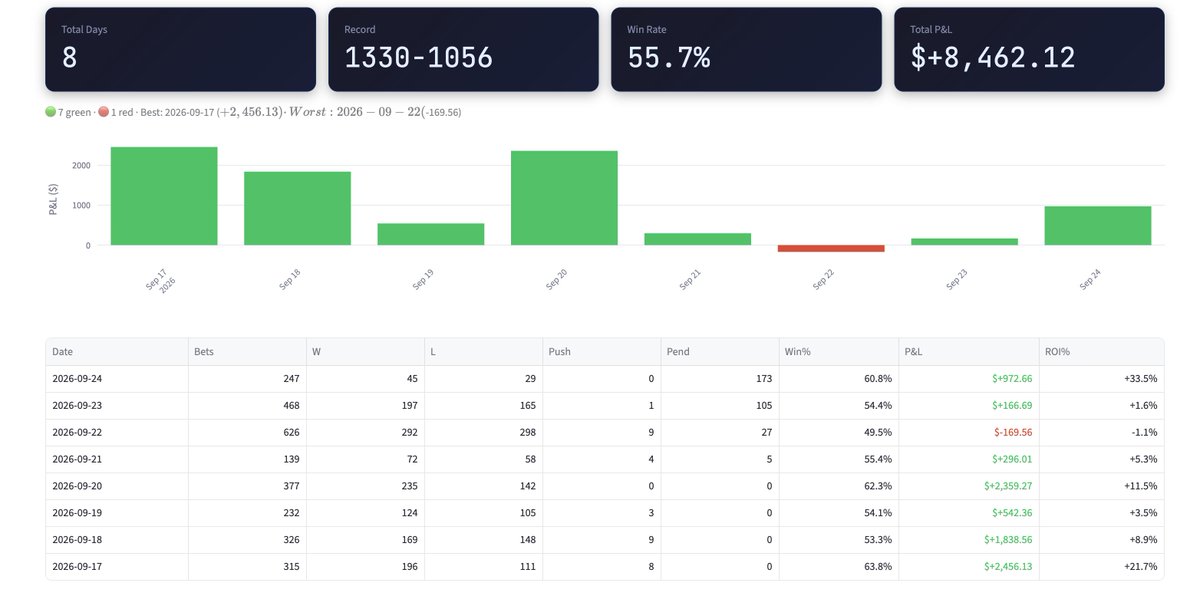Sort table by Bets column header

[x=247, y=352]
